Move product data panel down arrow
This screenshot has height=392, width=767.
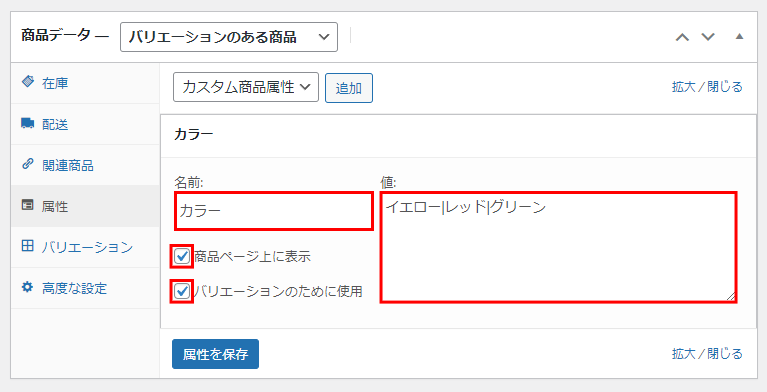[708, 37]
